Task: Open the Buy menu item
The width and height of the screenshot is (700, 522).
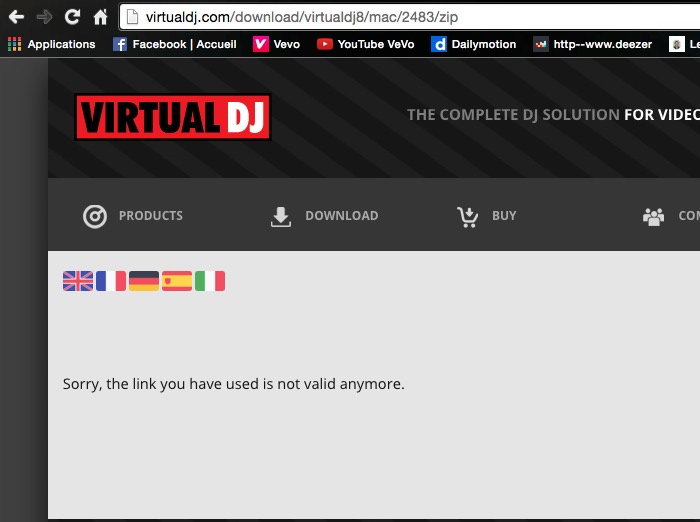Action: 487,216
